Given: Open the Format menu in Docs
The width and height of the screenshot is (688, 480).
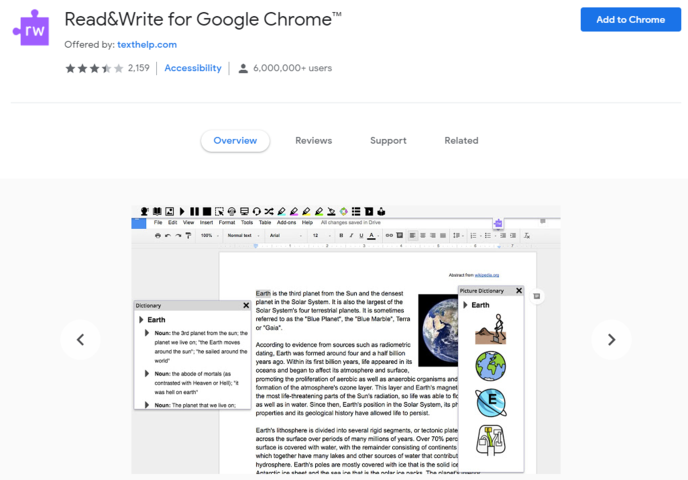Looking at the screenshot, I should pyautogui.click(x=227, y=222).
